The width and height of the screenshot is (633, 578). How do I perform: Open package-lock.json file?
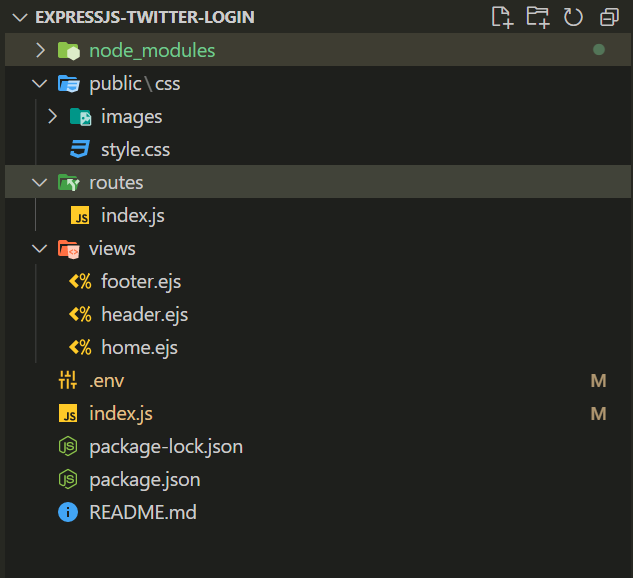(165, 447)
